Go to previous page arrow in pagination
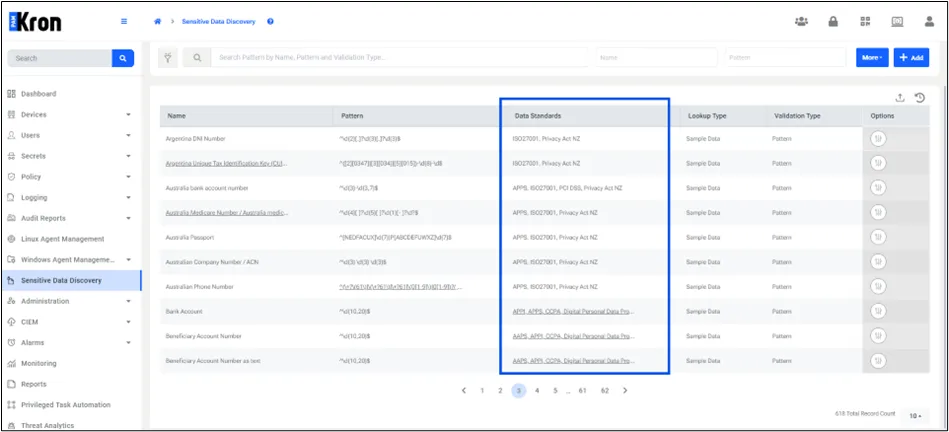This screenshot has width=949, height=432. click(464, 391)
